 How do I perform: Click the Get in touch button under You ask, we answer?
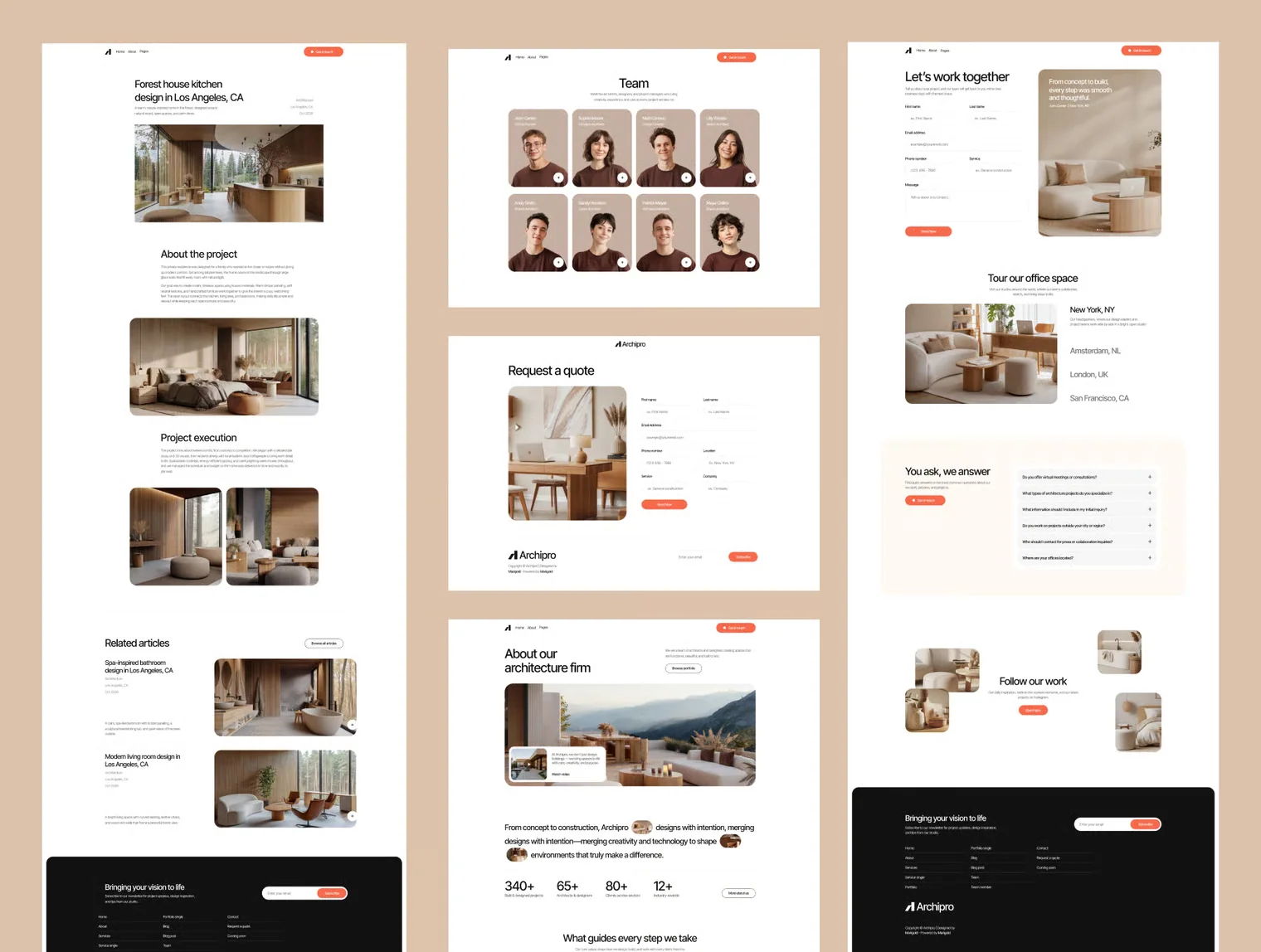click(925, 501)
